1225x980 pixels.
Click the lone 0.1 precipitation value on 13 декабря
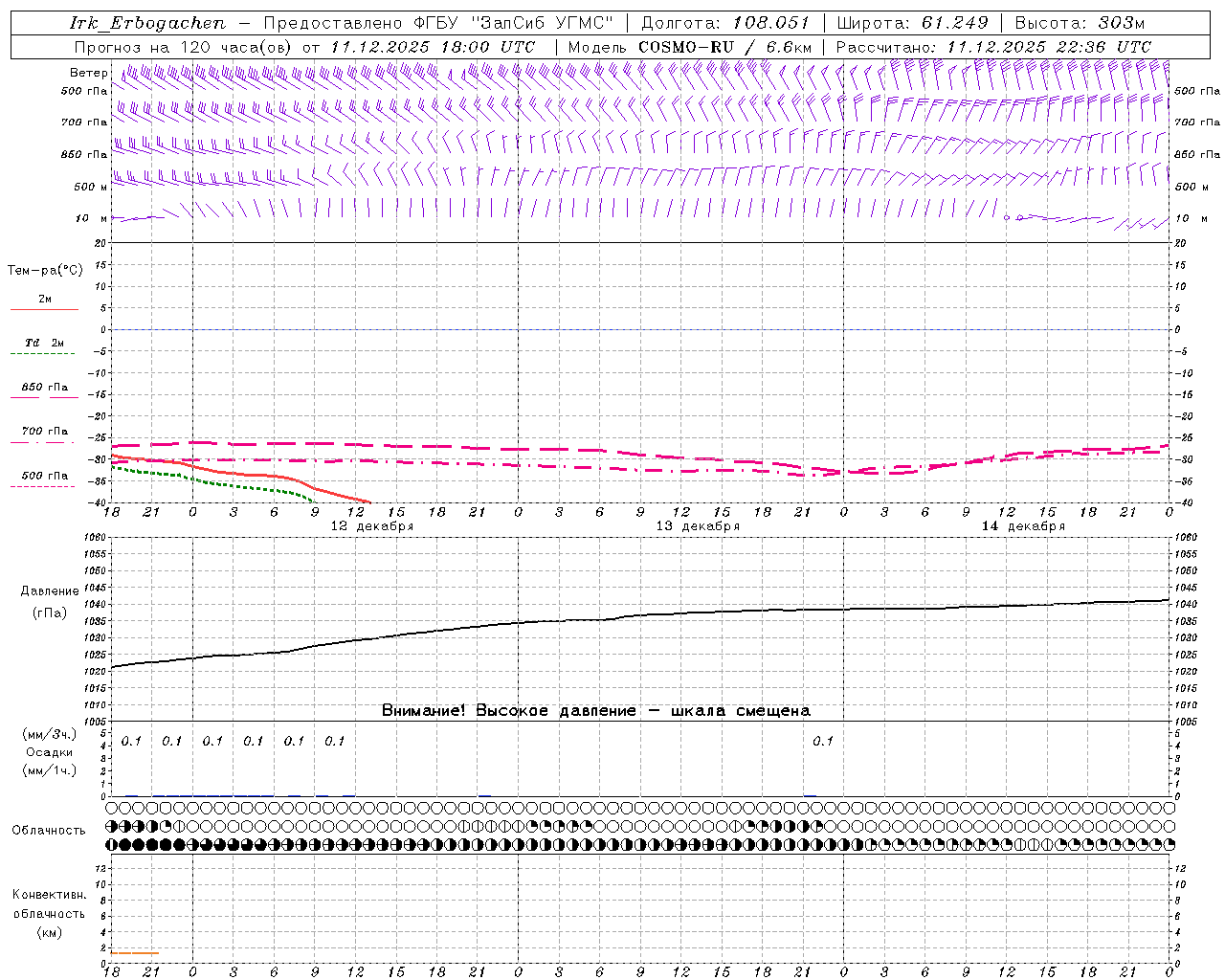pyautogui.click(x=823, y=741)
